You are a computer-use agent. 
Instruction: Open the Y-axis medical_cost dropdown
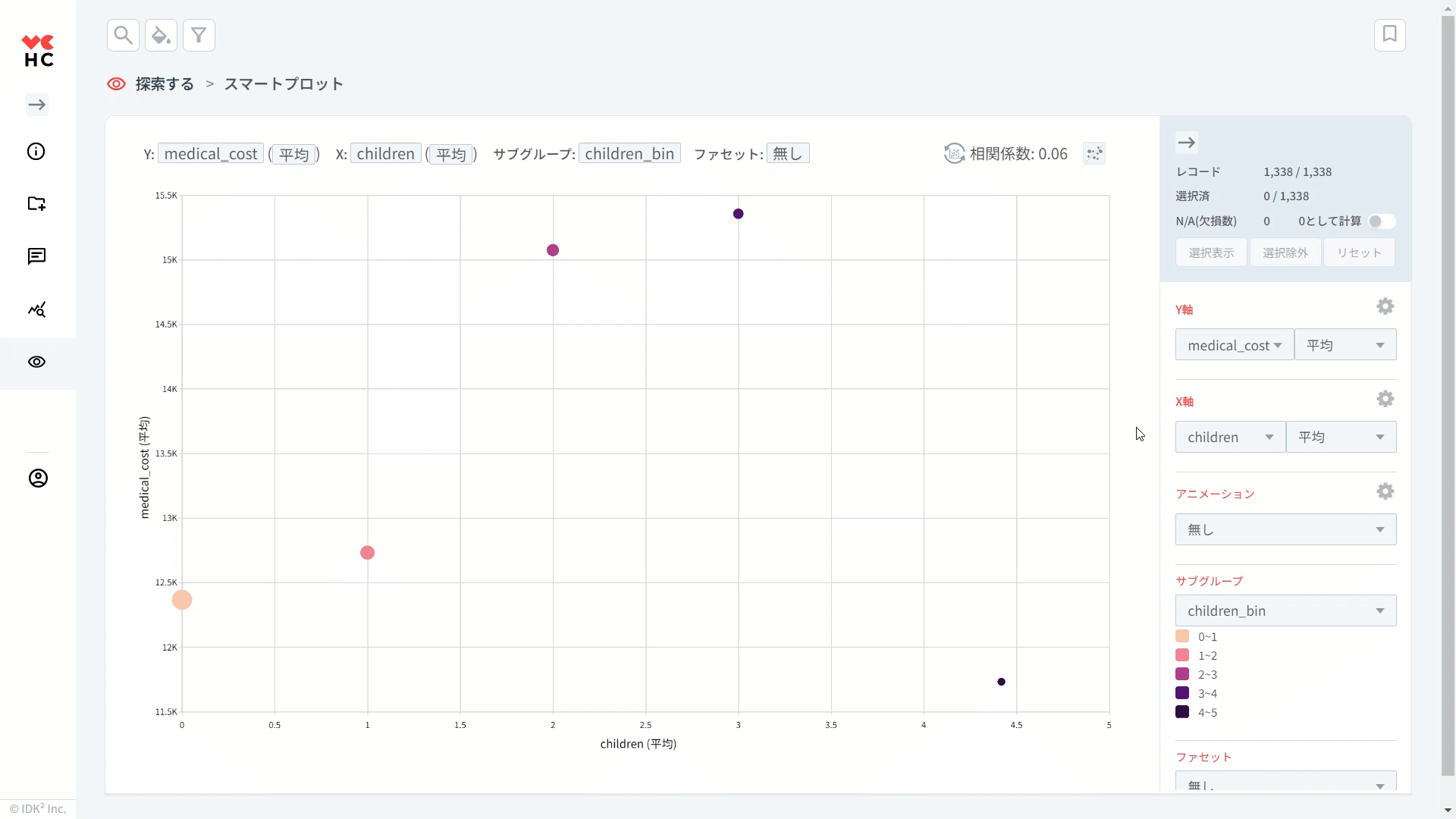click(x=1234, y=345)
